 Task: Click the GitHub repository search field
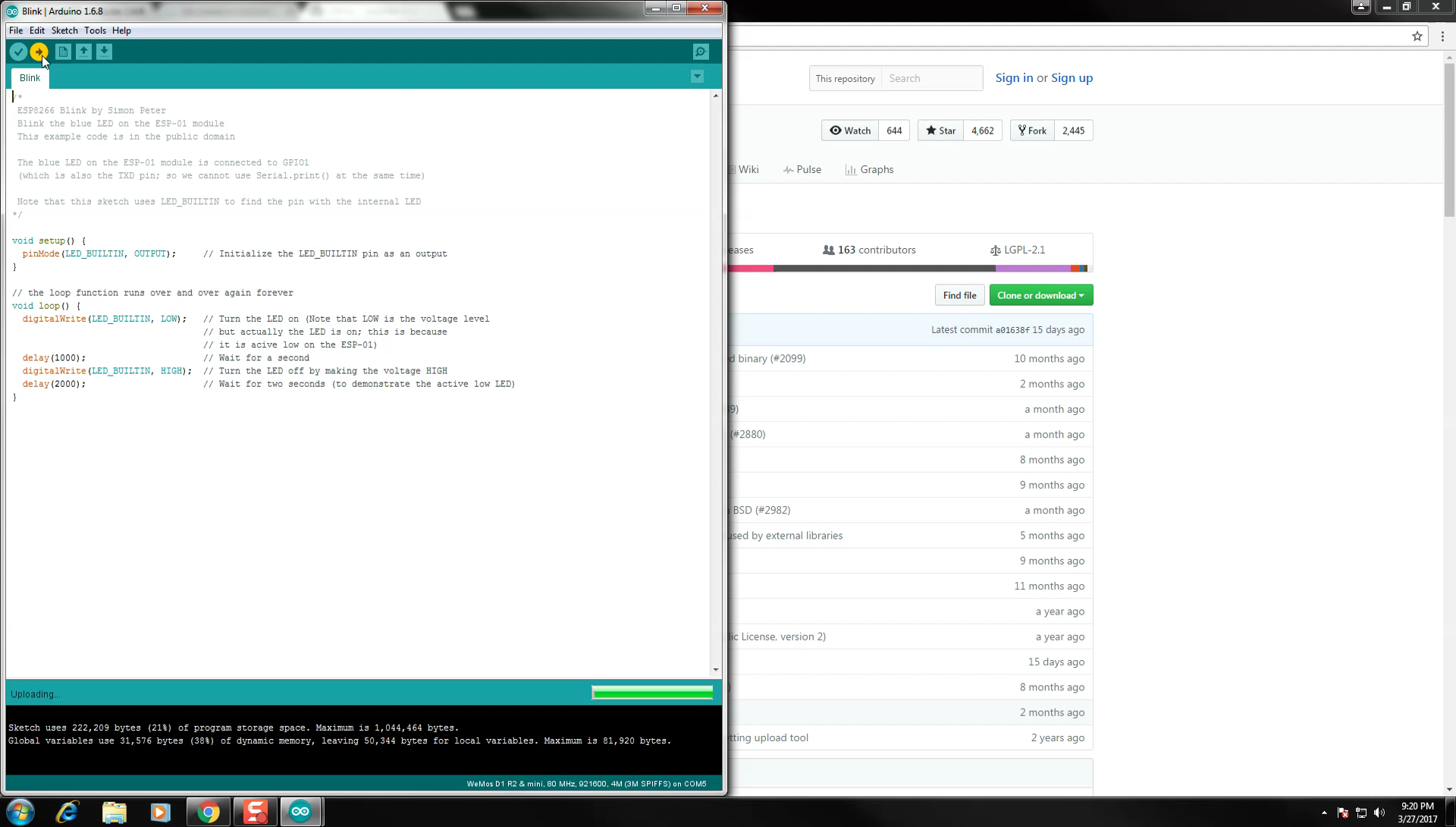931,78
